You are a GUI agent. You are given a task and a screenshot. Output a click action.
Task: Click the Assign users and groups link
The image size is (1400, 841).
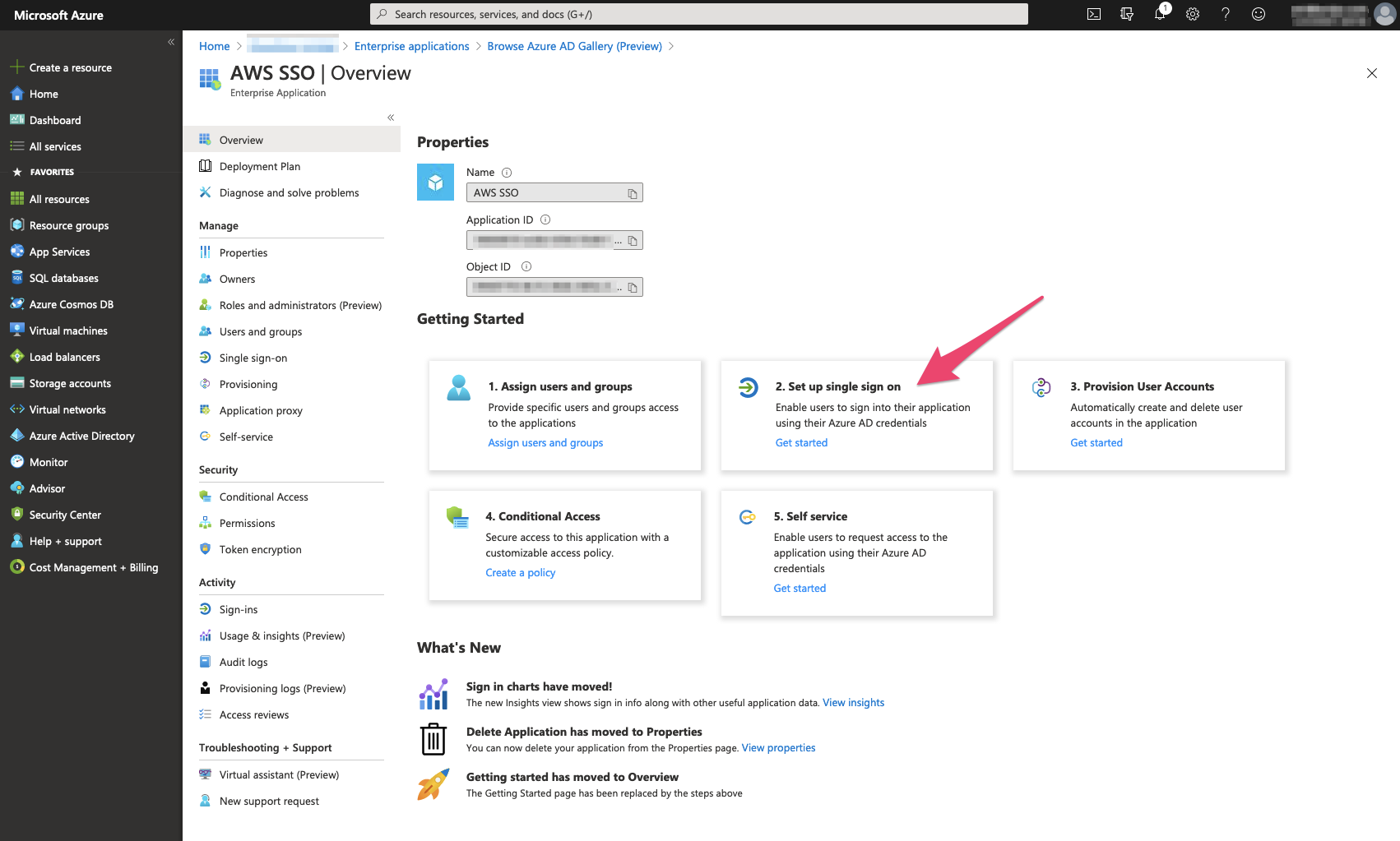click(x=545, y=442)
